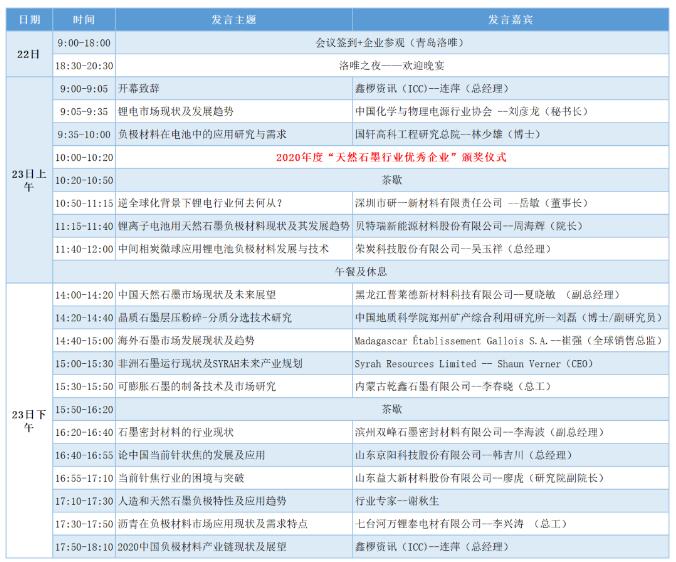Click the 10:00-10:20 time cell
This screenshot has width=676, height=562.
[x=84, y=157]
